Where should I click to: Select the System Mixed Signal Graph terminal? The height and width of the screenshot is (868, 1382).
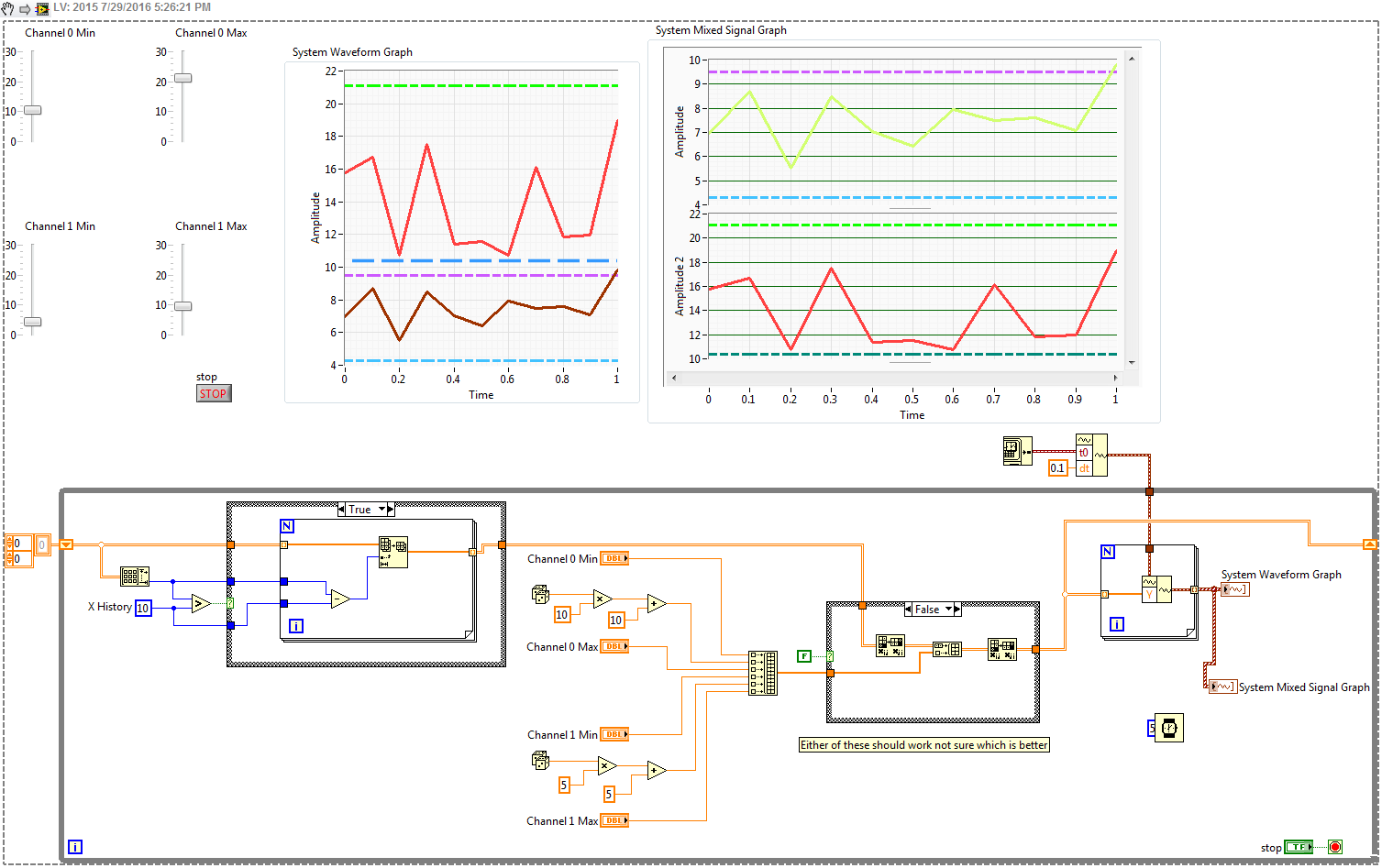tap(1222, 687)
